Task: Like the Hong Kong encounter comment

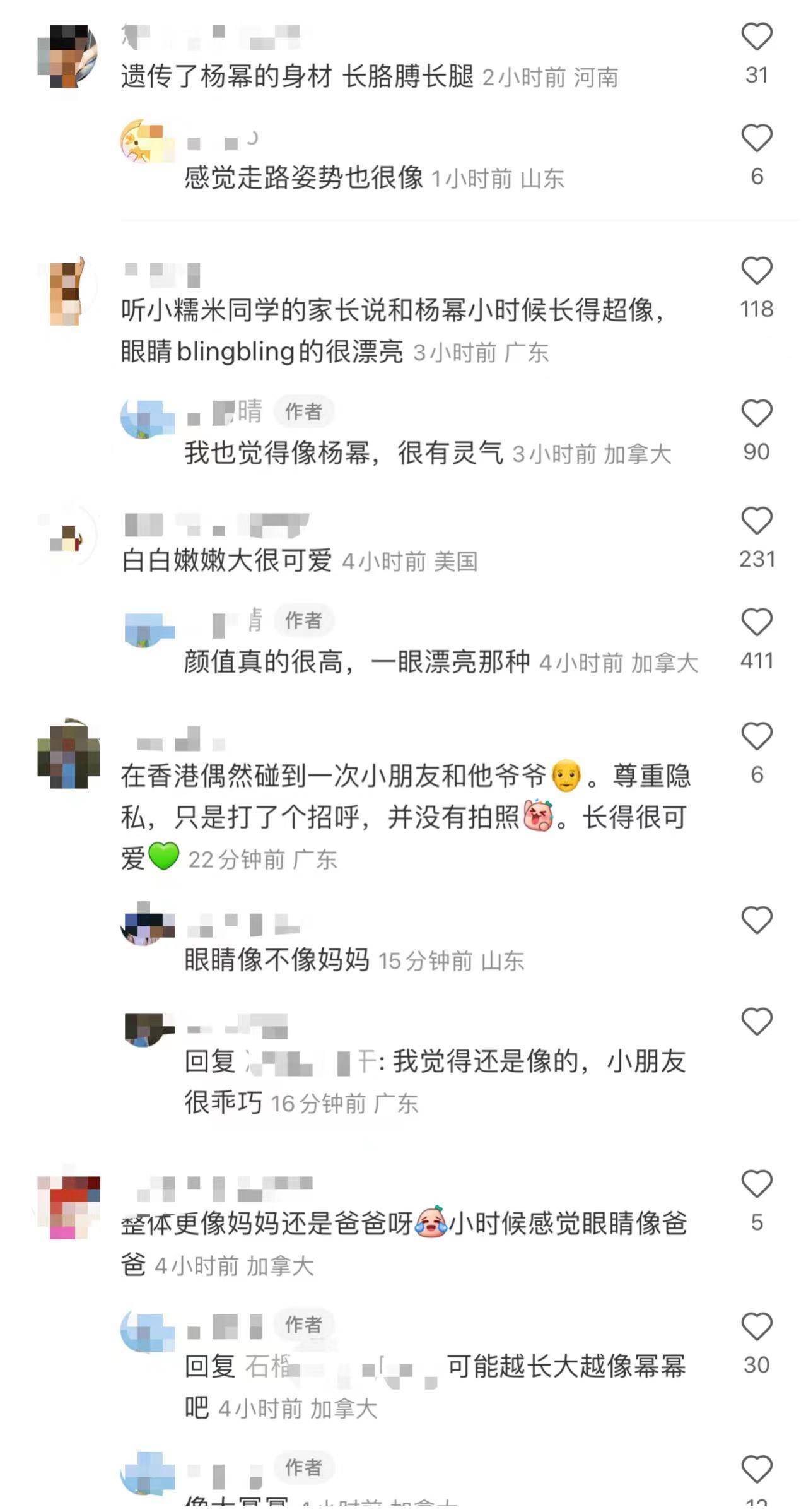Action: 756,736
